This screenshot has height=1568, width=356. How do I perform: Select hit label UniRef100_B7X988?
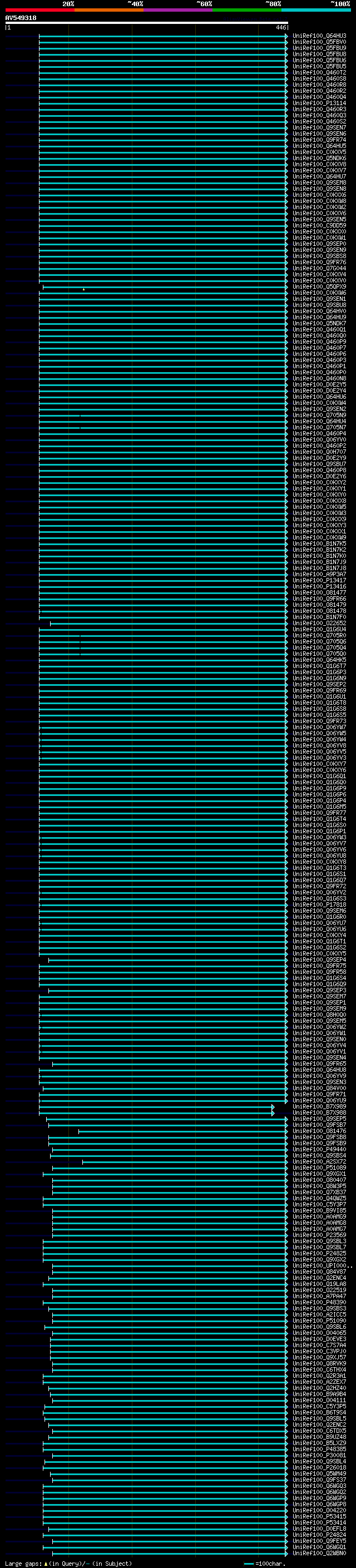pos(319,1112)
